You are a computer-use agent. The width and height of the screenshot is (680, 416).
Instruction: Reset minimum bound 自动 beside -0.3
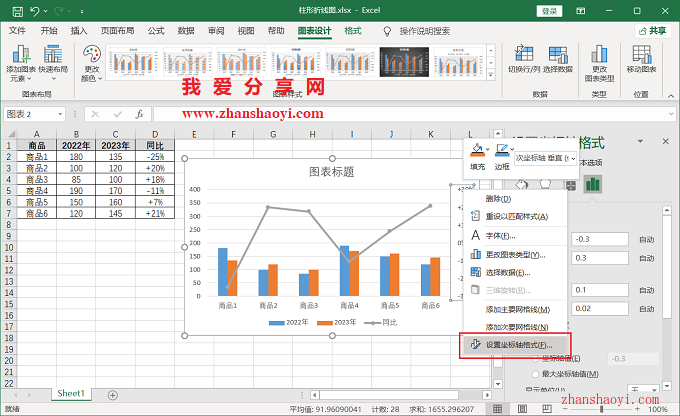pyautogui.click(x=647, y=239)
